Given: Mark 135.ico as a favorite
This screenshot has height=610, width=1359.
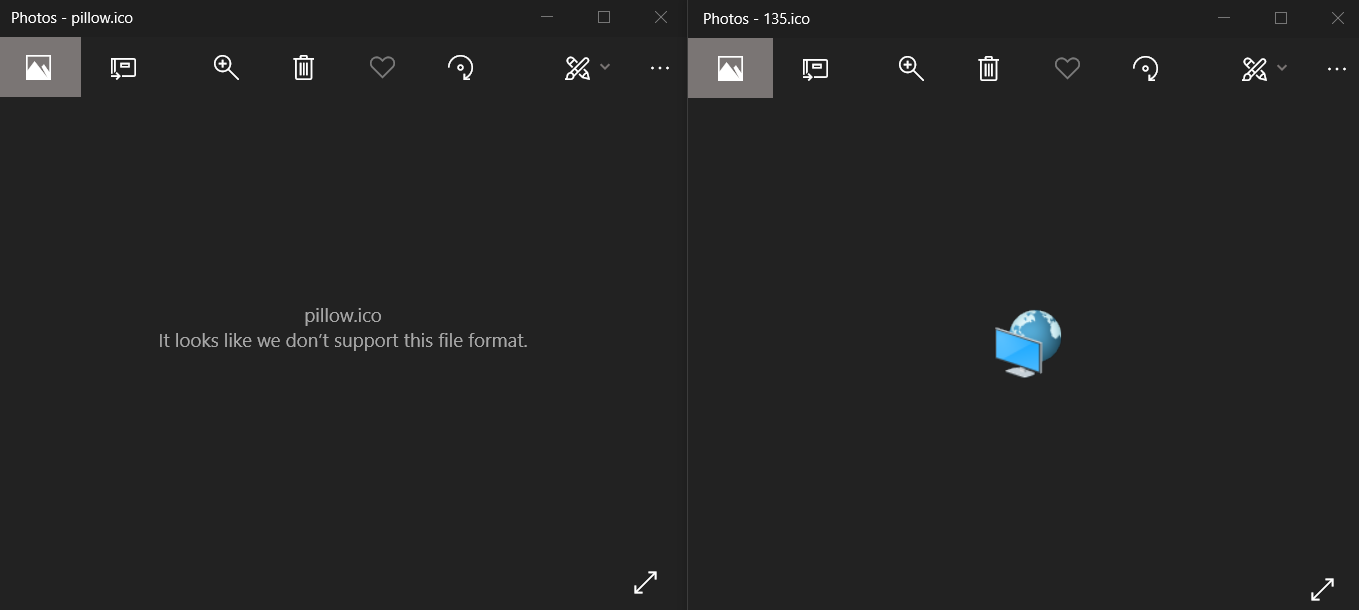Looking at the screenshot, I should tap(1067, 68).
